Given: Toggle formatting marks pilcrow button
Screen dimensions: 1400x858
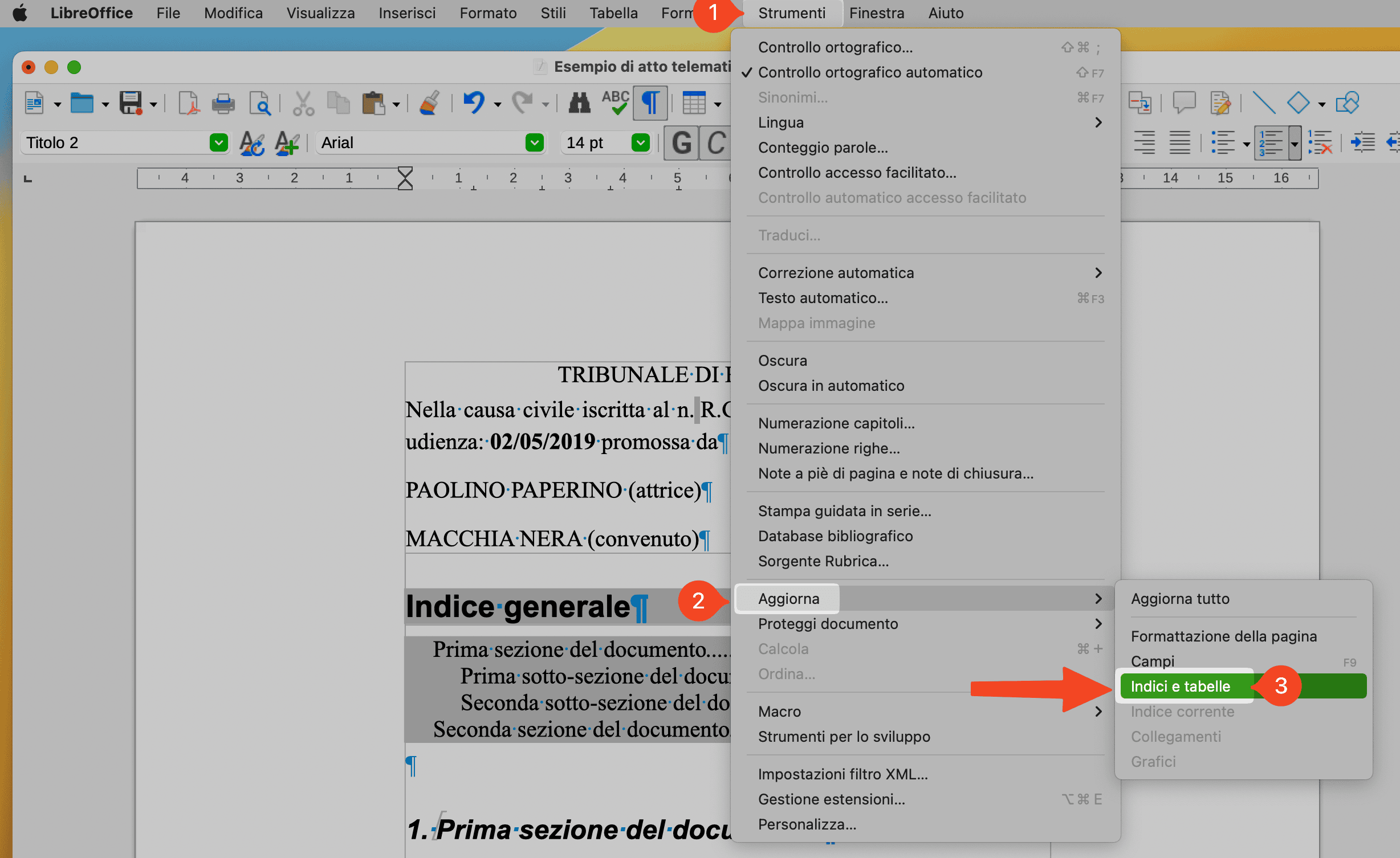Looking at the screenshot, I should click(x=650, y=104).
